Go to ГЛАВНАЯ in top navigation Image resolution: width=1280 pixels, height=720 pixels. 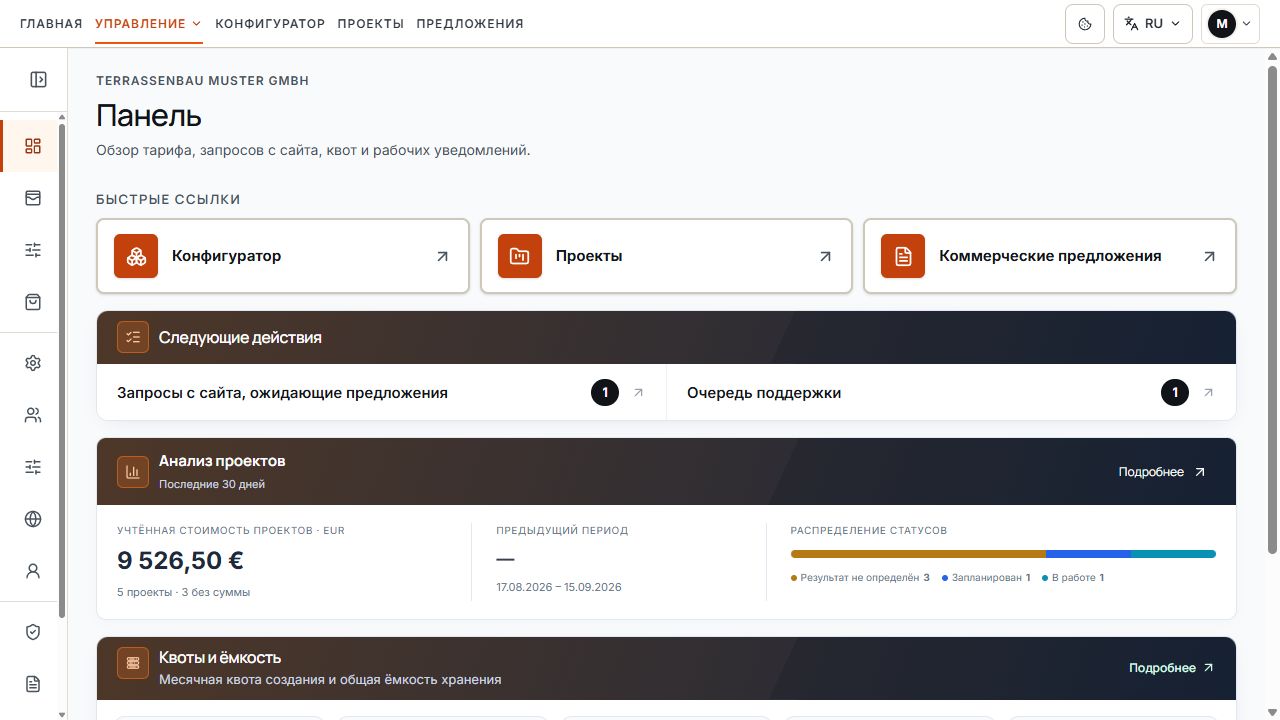[51, 24]
